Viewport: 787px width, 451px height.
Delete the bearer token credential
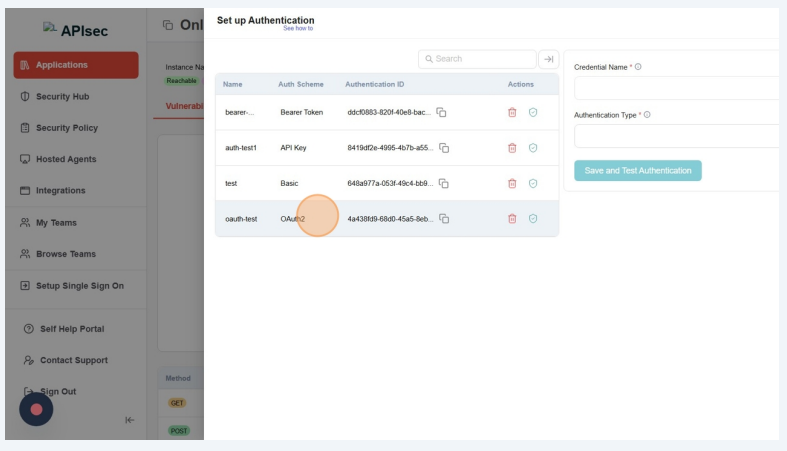pyautogui.click(x=512, y=112)
